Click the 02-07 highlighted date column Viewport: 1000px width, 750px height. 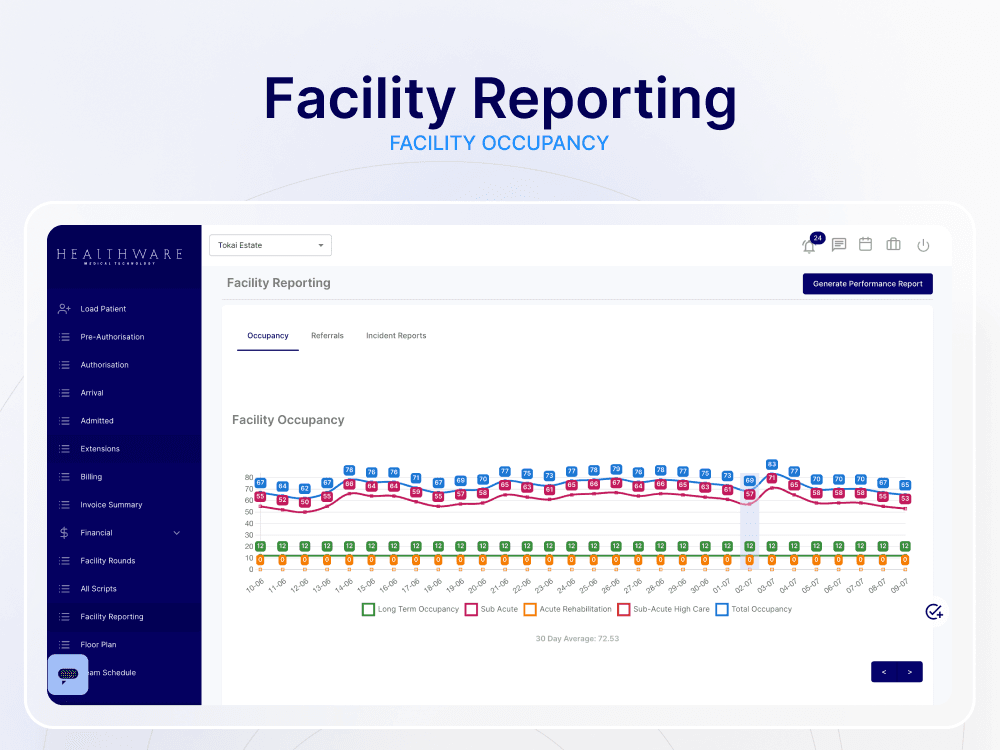(x=749, y=522)
